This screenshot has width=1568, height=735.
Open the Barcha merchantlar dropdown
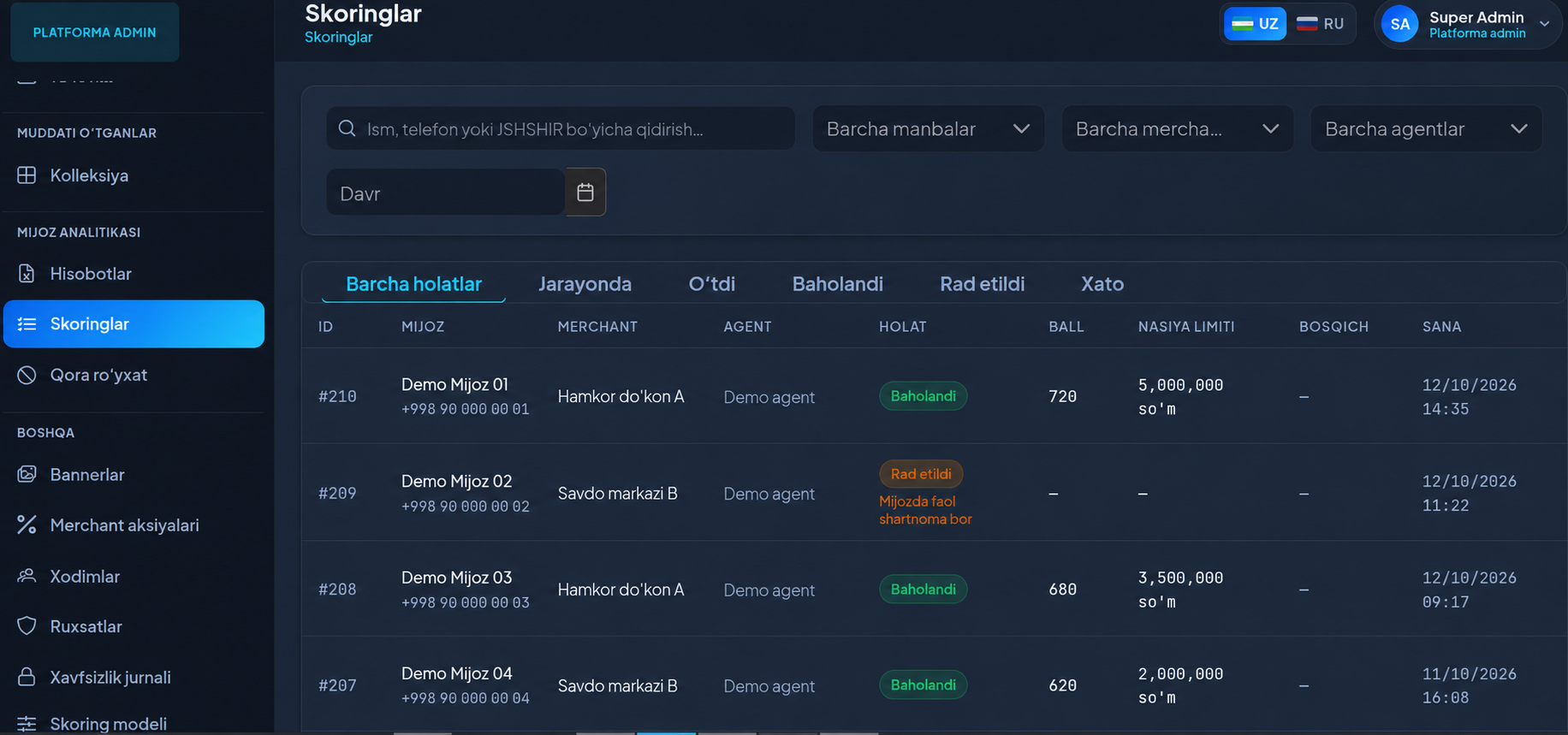tap(1177, 128)
